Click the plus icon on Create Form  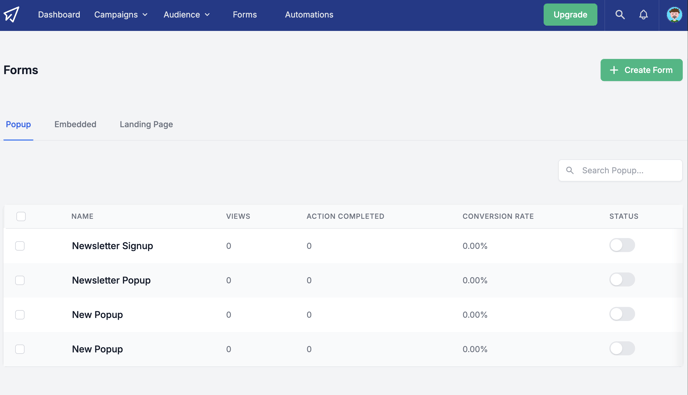[614, 70]
